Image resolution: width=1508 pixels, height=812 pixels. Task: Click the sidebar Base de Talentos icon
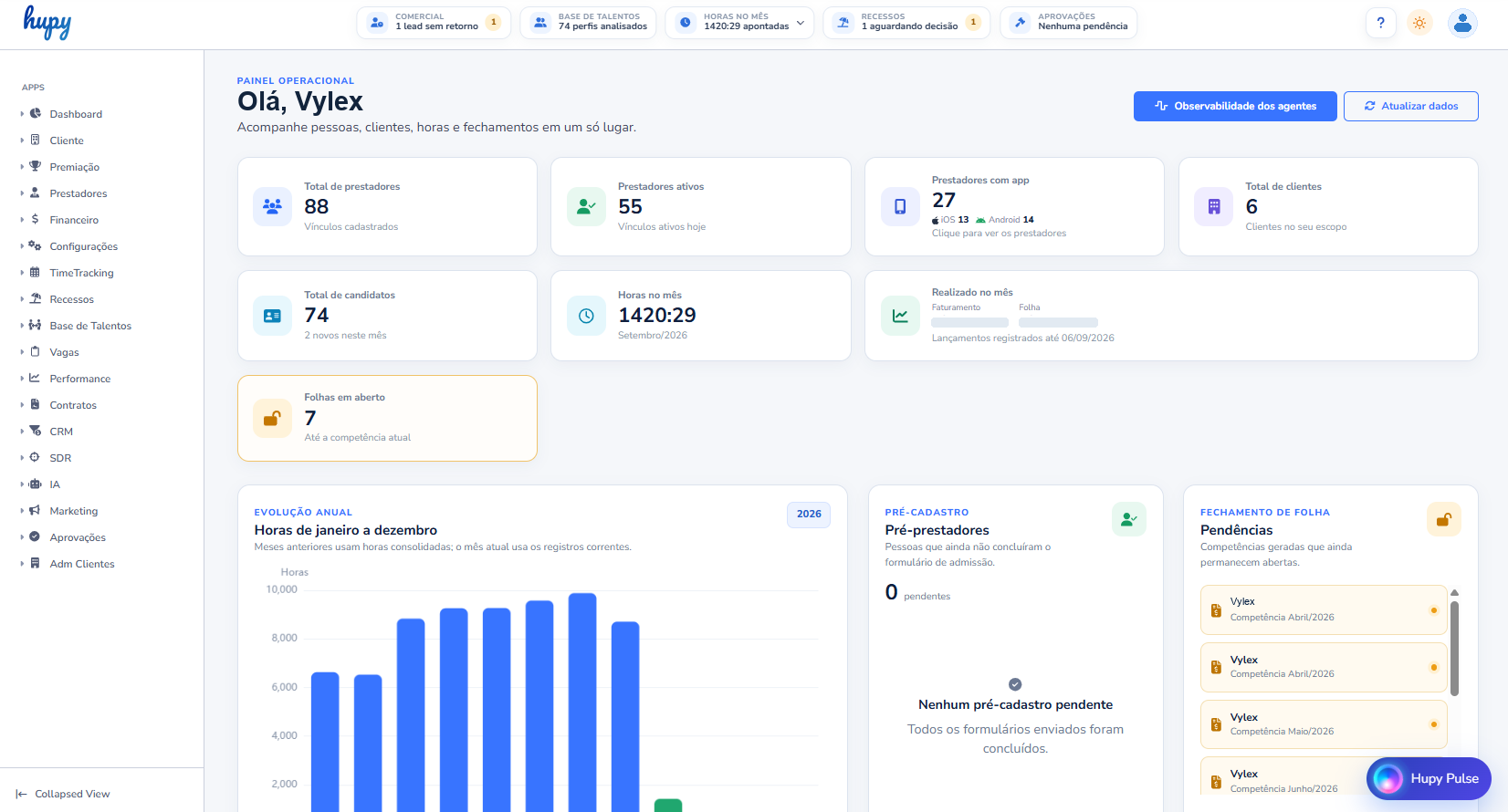click(x=36, y=326)
